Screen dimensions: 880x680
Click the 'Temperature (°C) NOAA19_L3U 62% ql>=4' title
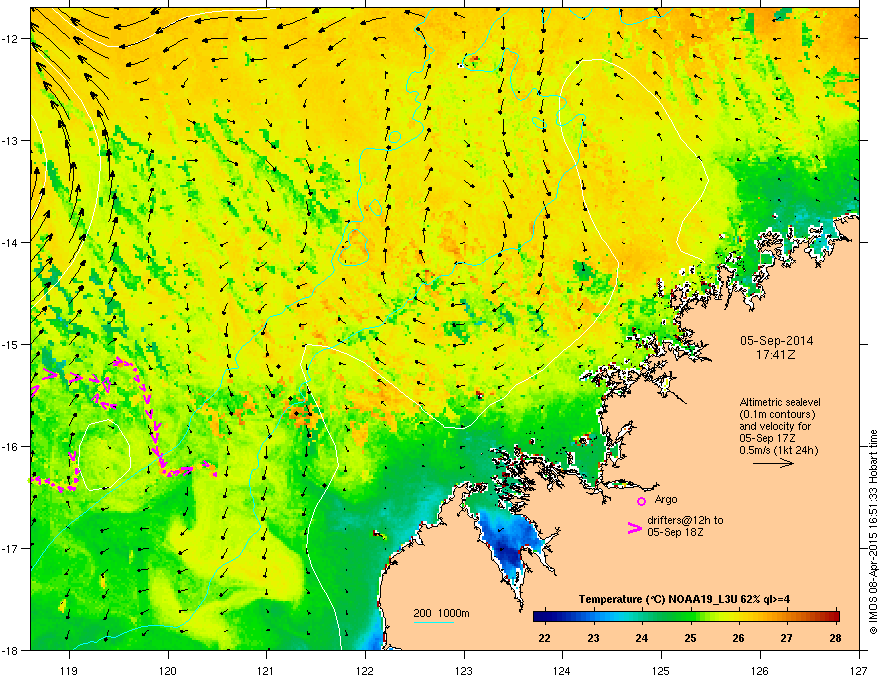click(684, 599)
